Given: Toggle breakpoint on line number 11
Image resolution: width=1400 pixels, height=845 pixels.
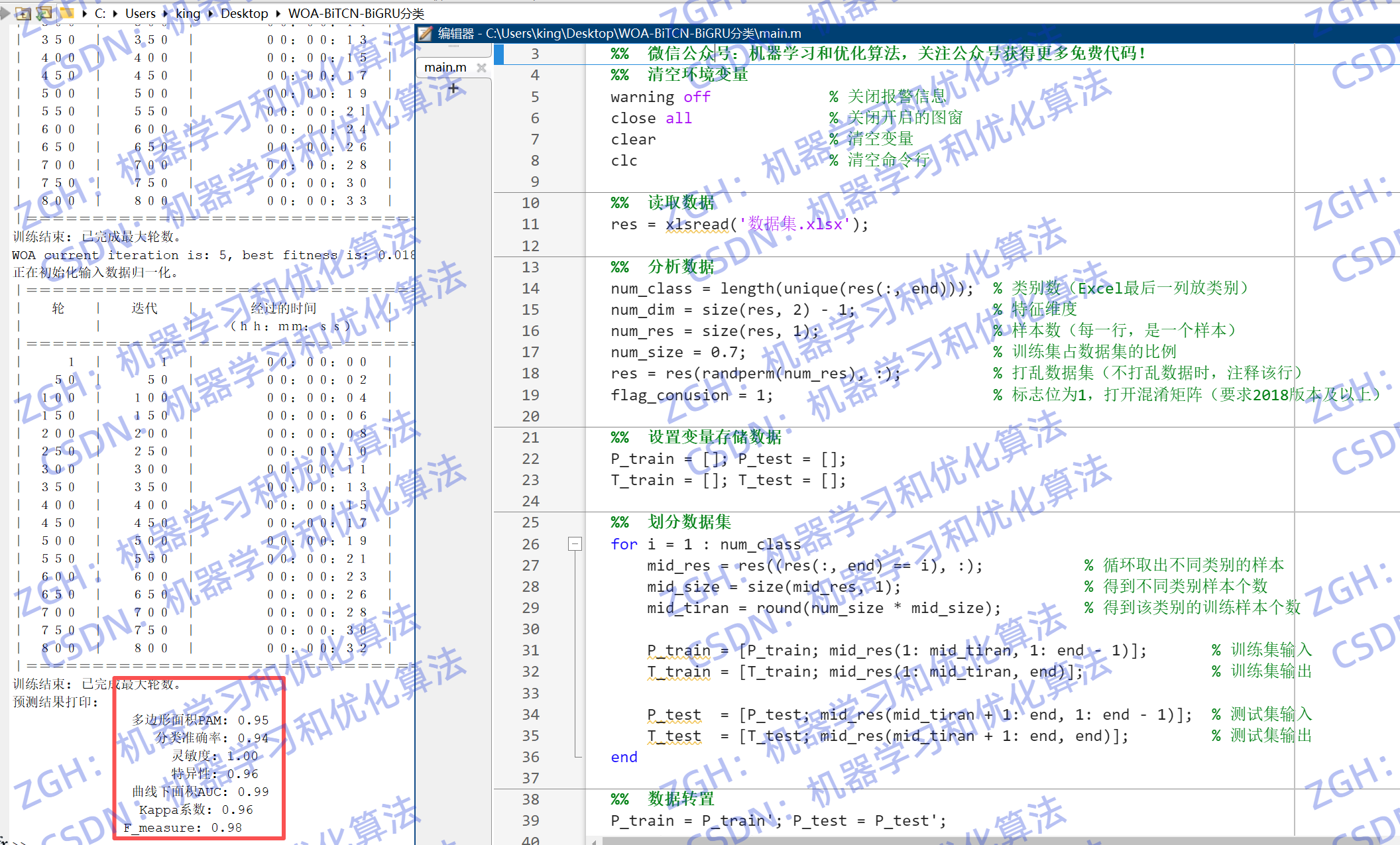Looking at the screenshot, I should (530, 224).
